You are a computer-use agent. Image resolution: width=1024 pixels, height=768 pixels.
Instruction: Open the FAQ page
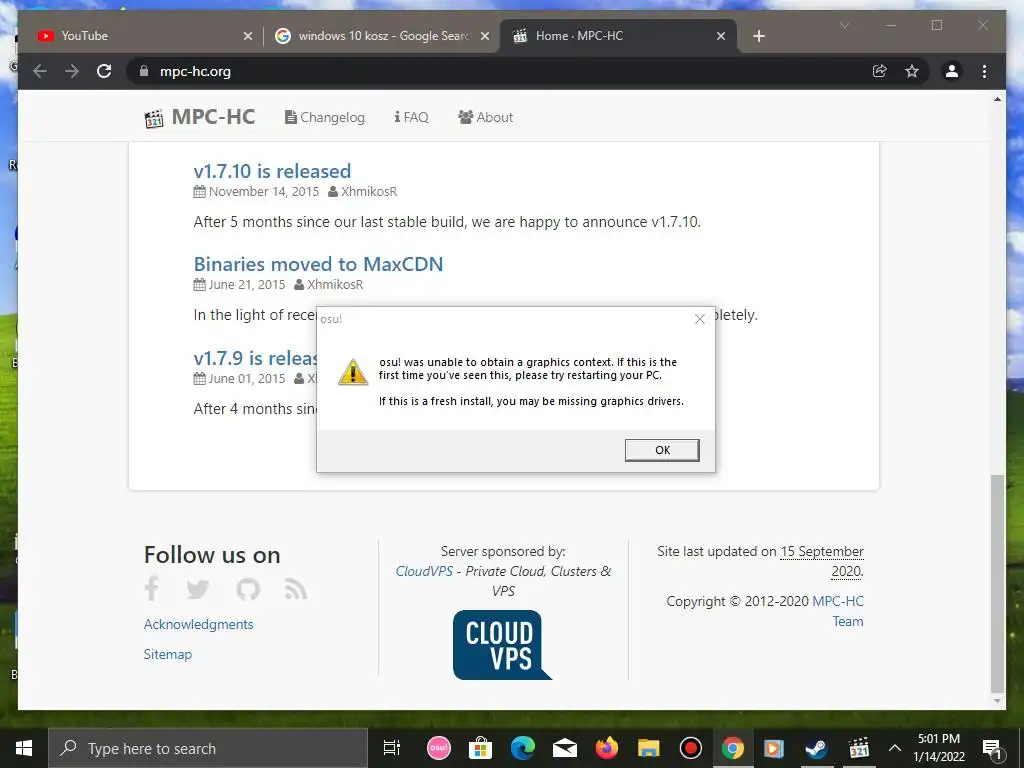pos(411,118)
